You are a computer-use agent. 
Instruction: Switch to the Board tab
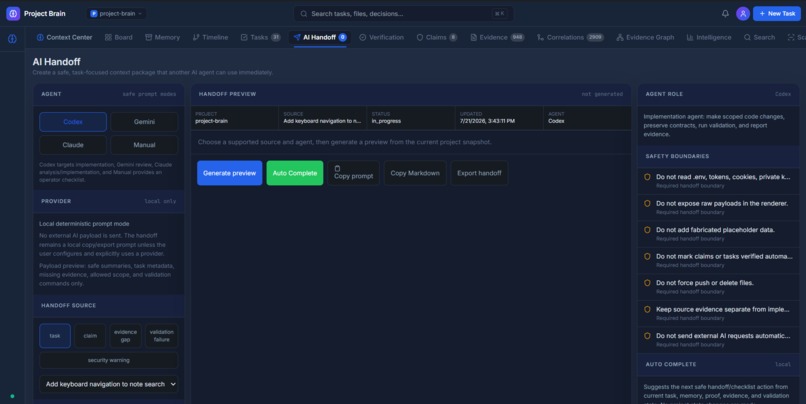coord(118,38)
